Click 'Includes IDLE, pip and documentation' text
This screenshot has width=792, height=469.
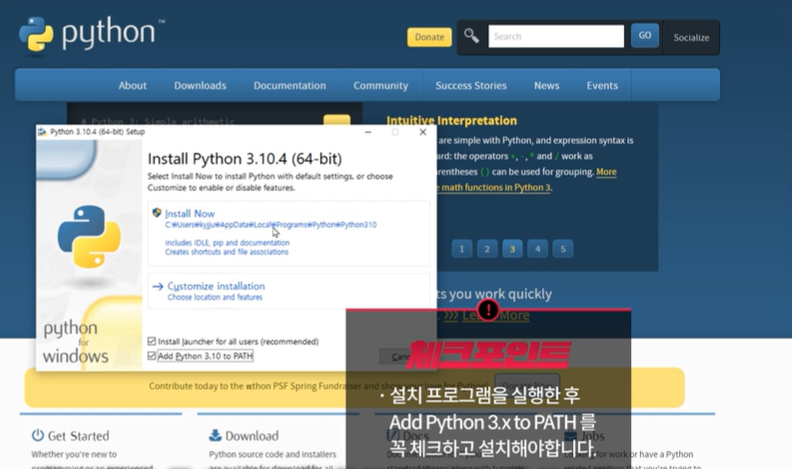tap(227, 242)
